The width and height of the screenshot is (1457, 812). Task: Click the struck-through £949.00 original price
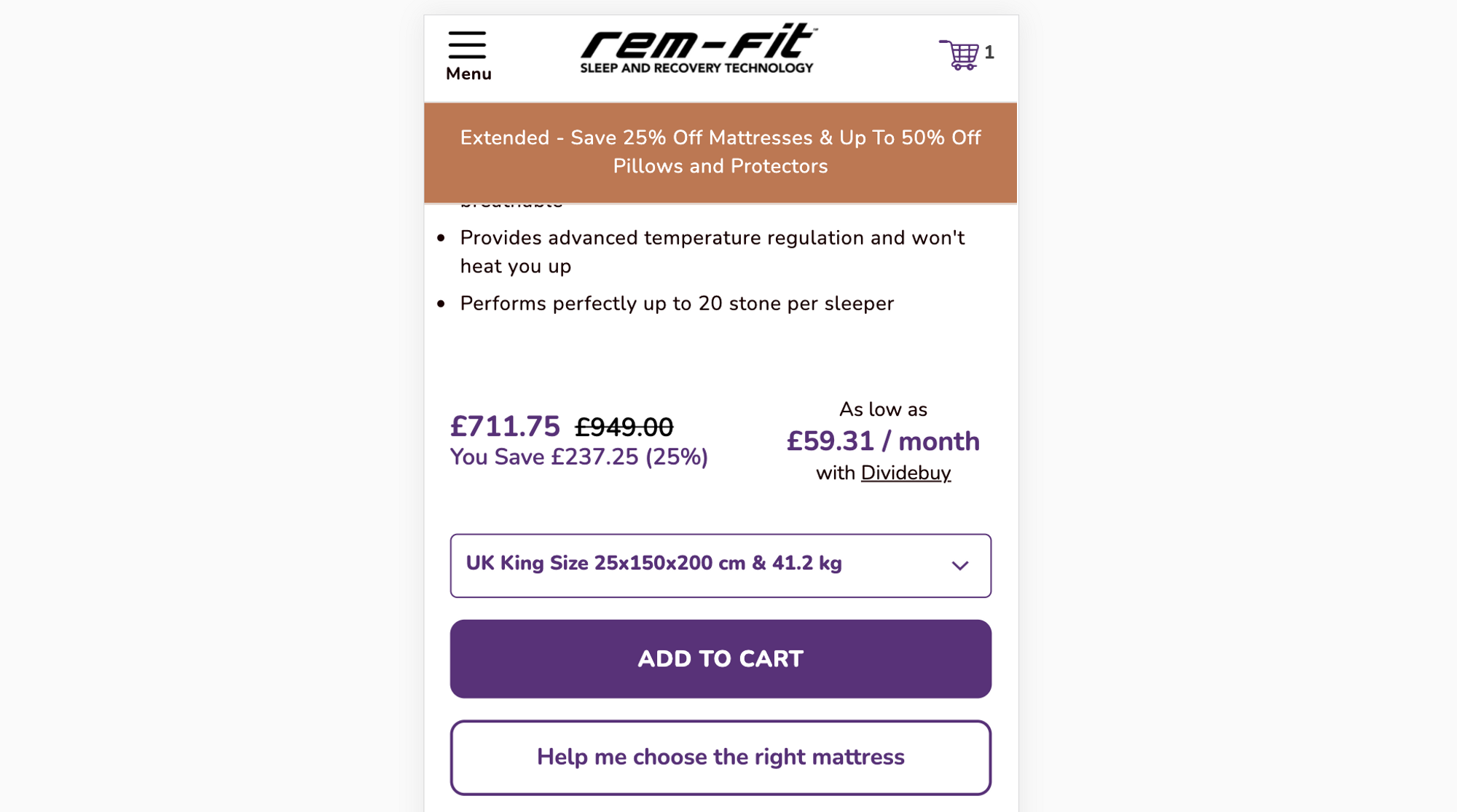624,427
